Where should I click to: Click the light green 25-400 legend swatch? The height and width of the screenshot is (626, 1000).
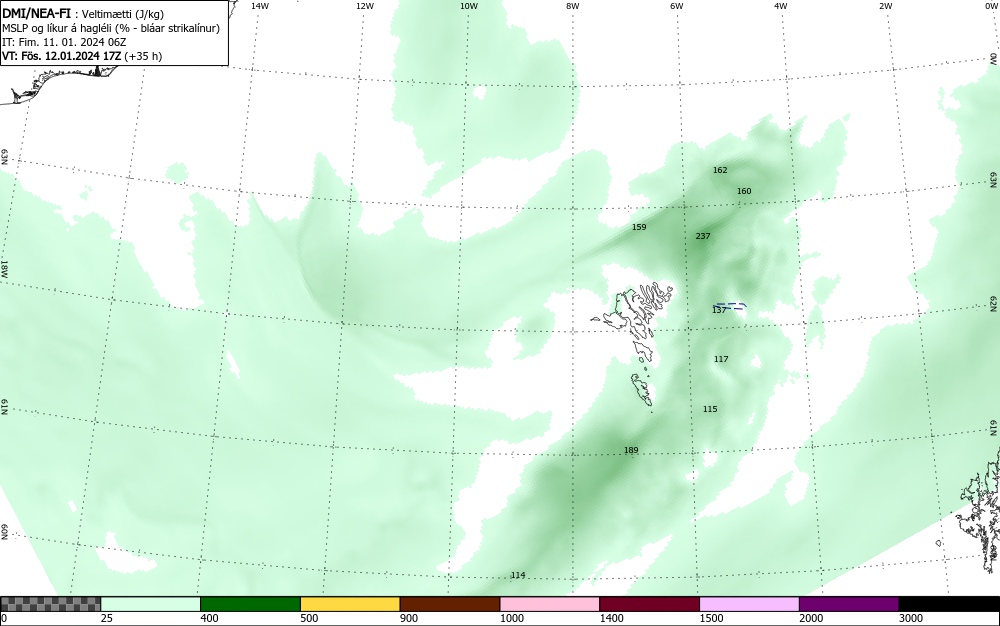pos(151,604)
